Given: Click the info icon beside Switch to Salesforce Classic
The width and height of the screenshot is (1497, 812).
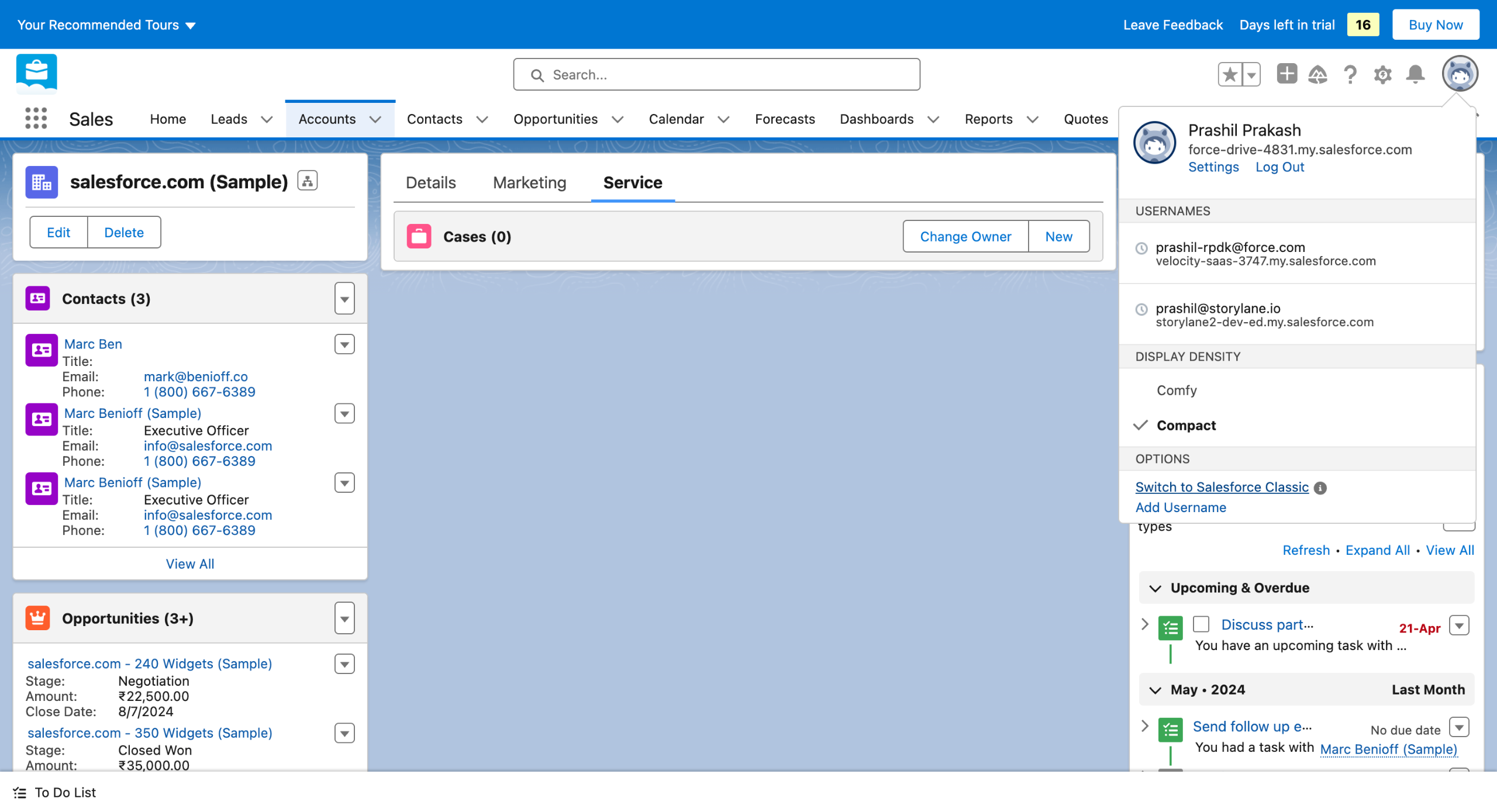Looking at the screenshot, I should 1320,488.
